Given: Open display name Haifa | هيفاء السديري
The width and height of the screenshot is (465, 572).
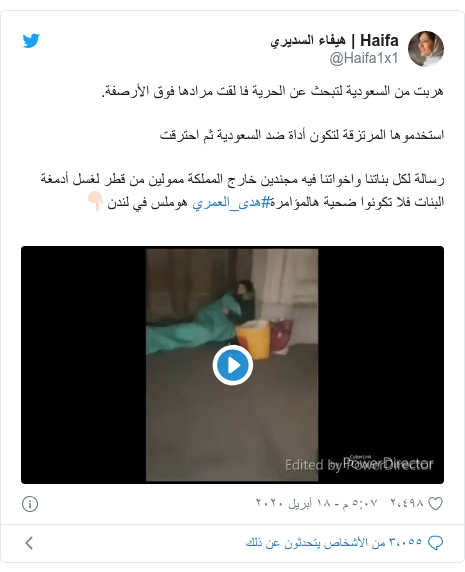Looking at the screenshot, I should [x=334, y=40].
